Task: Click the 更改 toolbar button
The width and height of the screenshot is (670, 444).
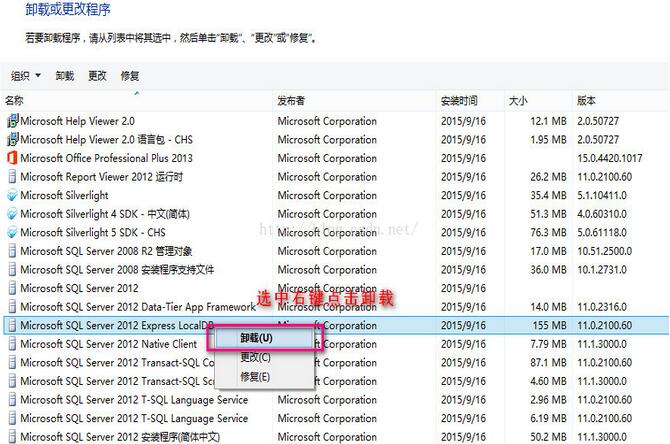Action: tap(97, 76)
